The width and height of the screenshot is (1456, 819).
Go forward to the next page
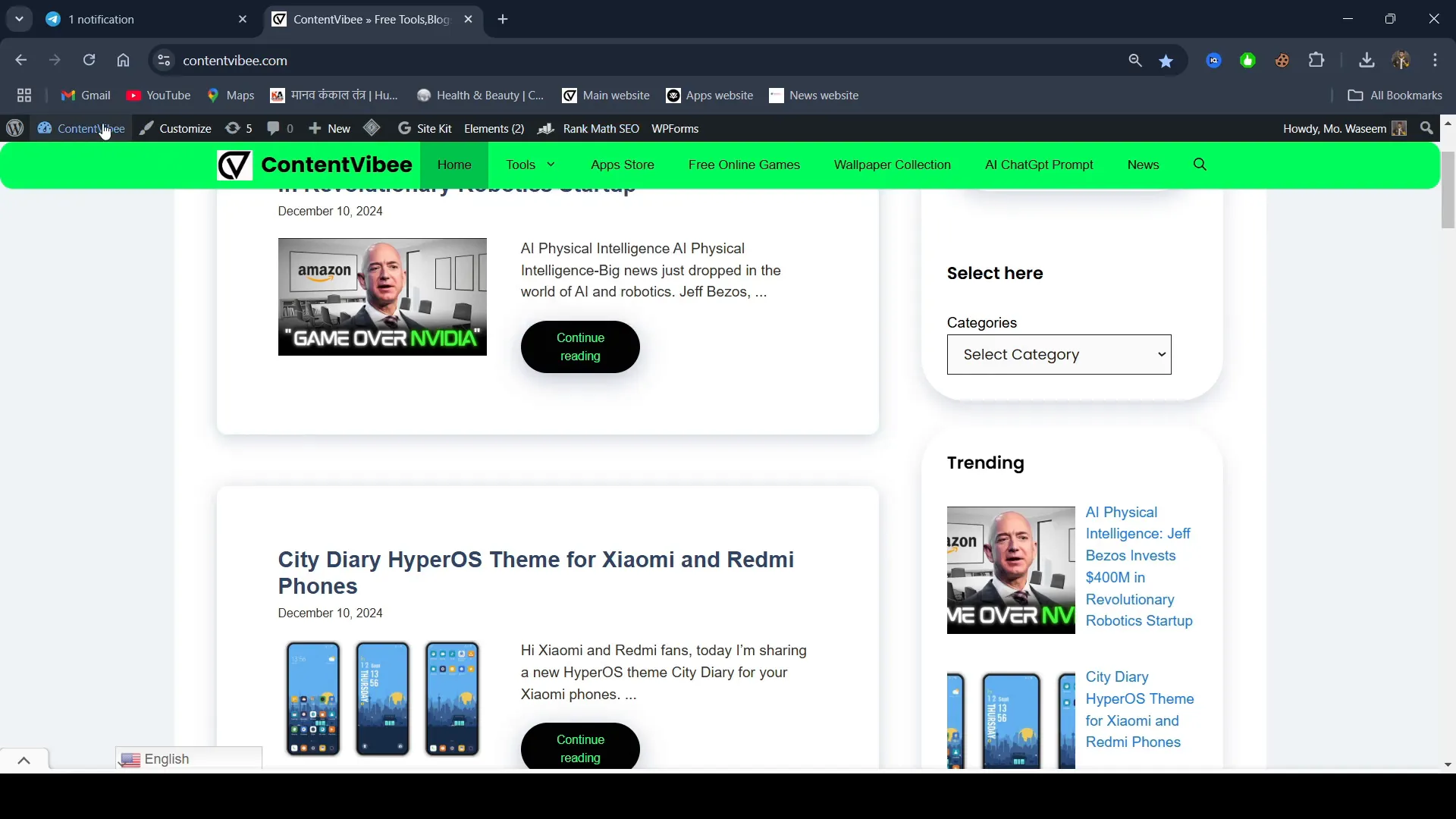point(55,61)
